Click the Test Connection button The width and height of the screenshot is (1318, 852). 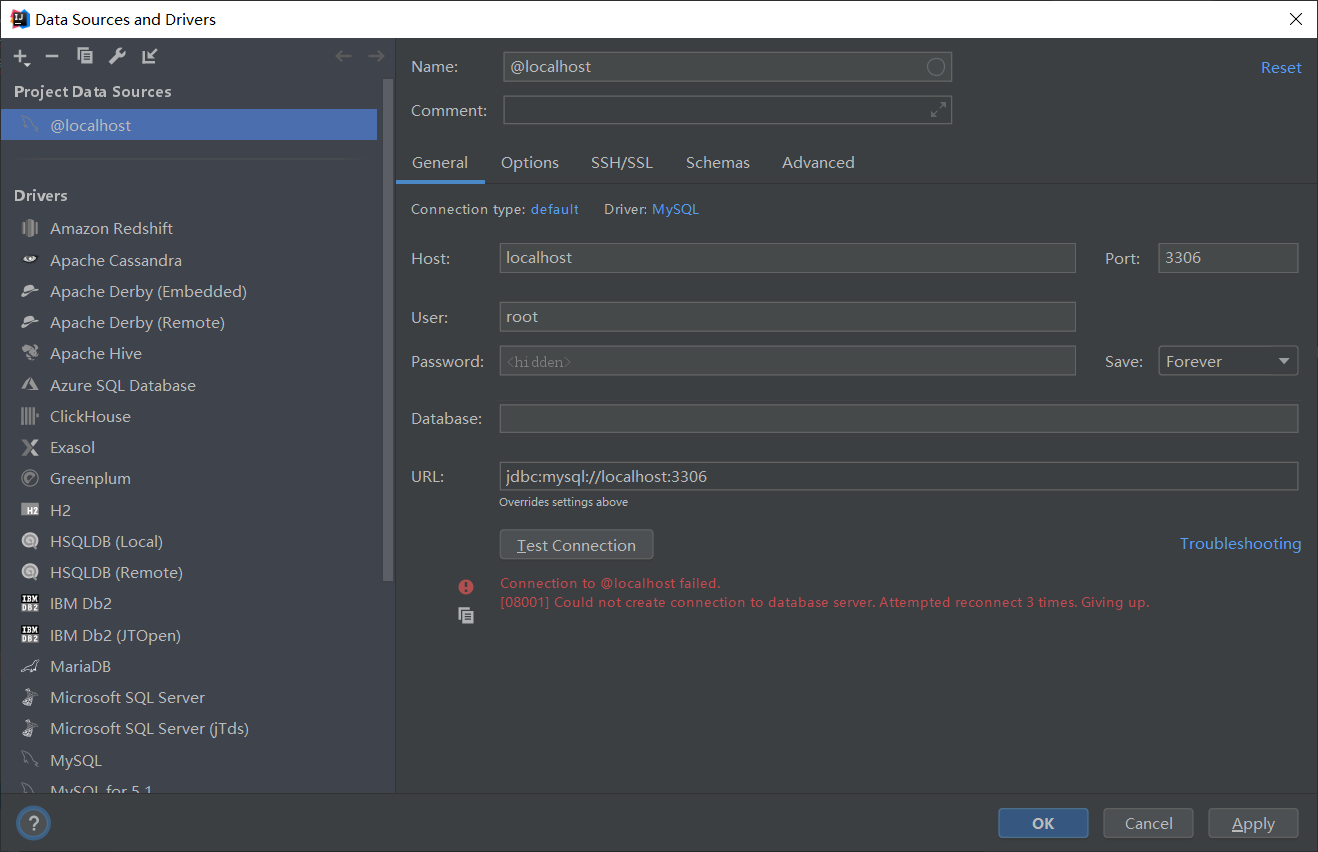(576, 545)
